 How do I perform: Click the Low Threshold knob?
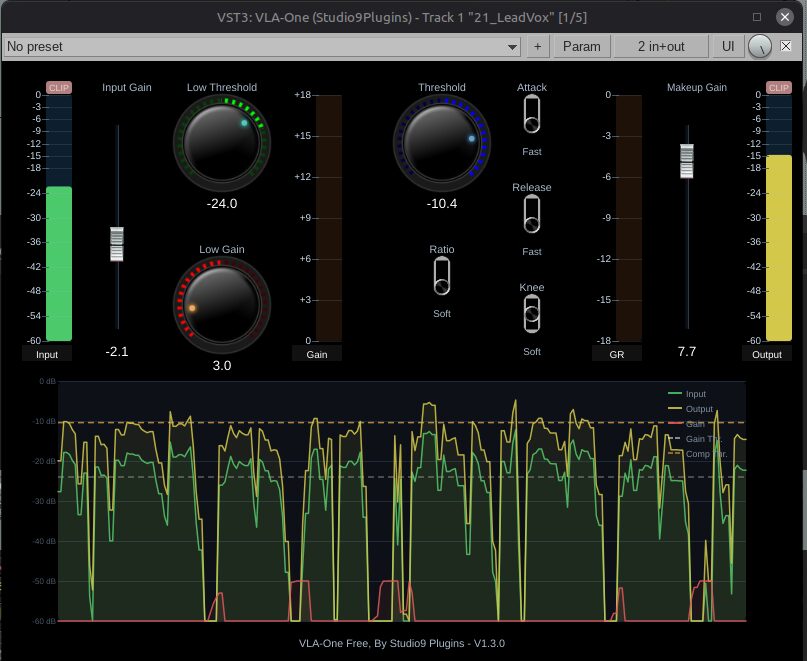tap(222, 143)
